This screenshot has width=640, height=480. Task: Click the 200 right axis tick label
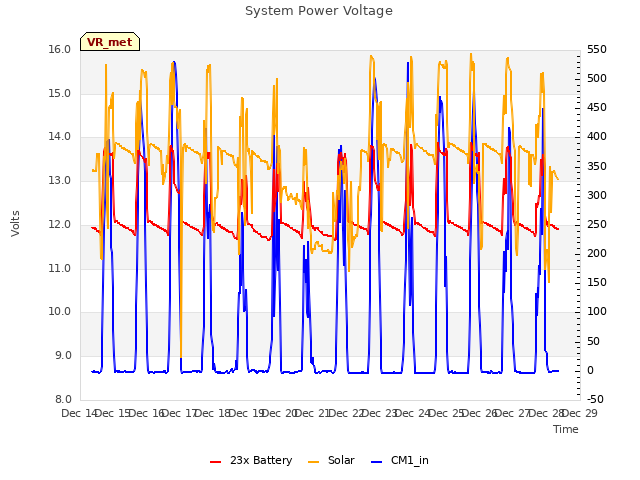[x=597, y=253]
